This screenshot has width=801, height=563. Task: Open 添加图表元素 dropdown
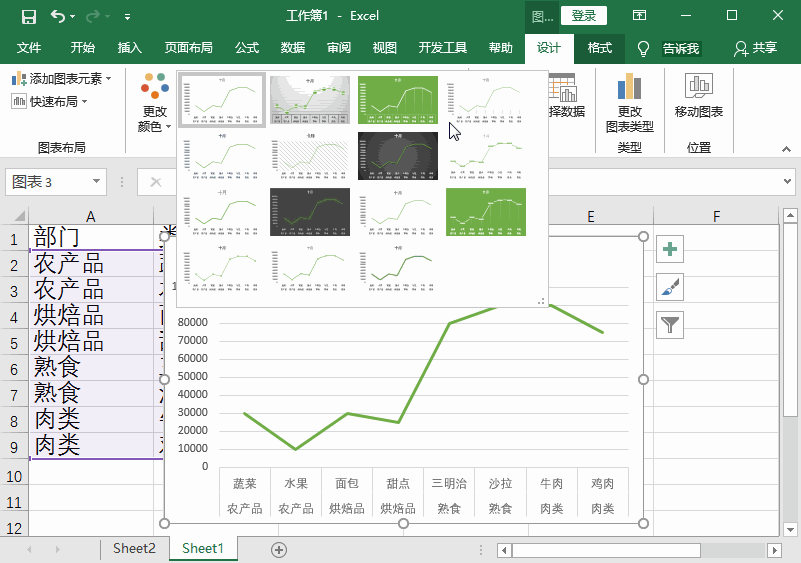62,79
